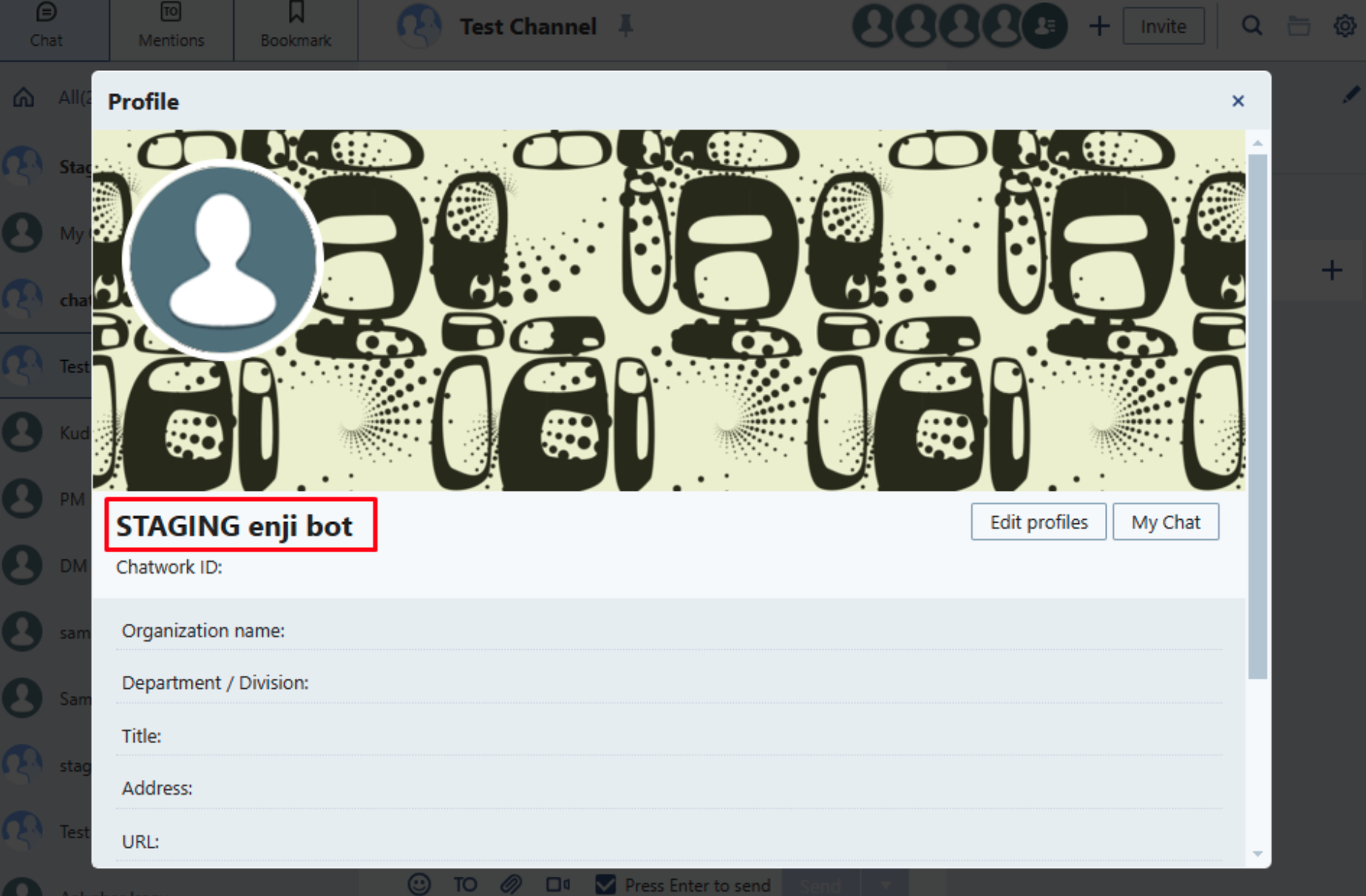
Task: Open the member list icon in header
Action: (1045, 26)
